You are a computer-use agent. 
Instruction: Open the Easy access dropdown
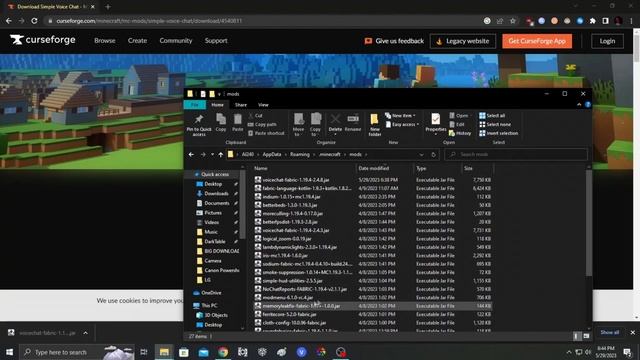(x=402, y=124)
